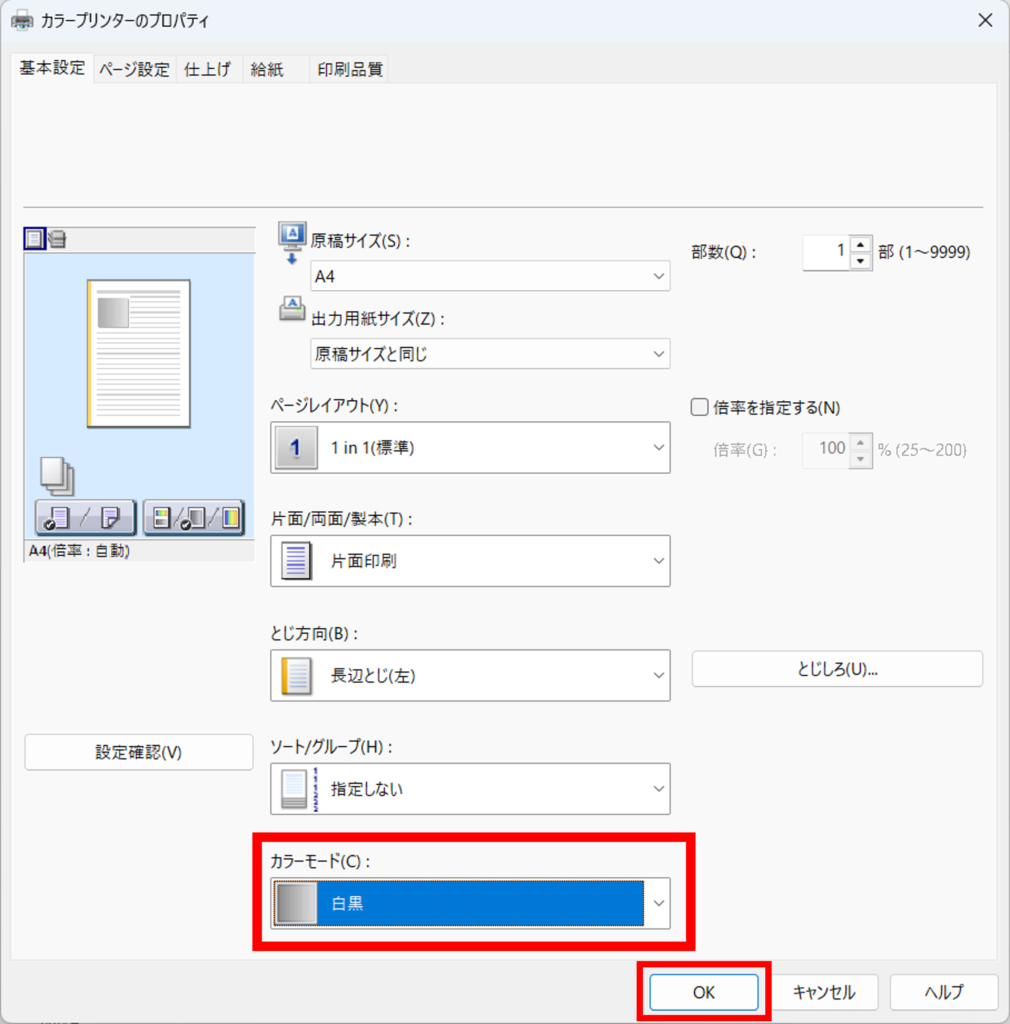Click the とじしろ(U)... button

tap(837, 669)
